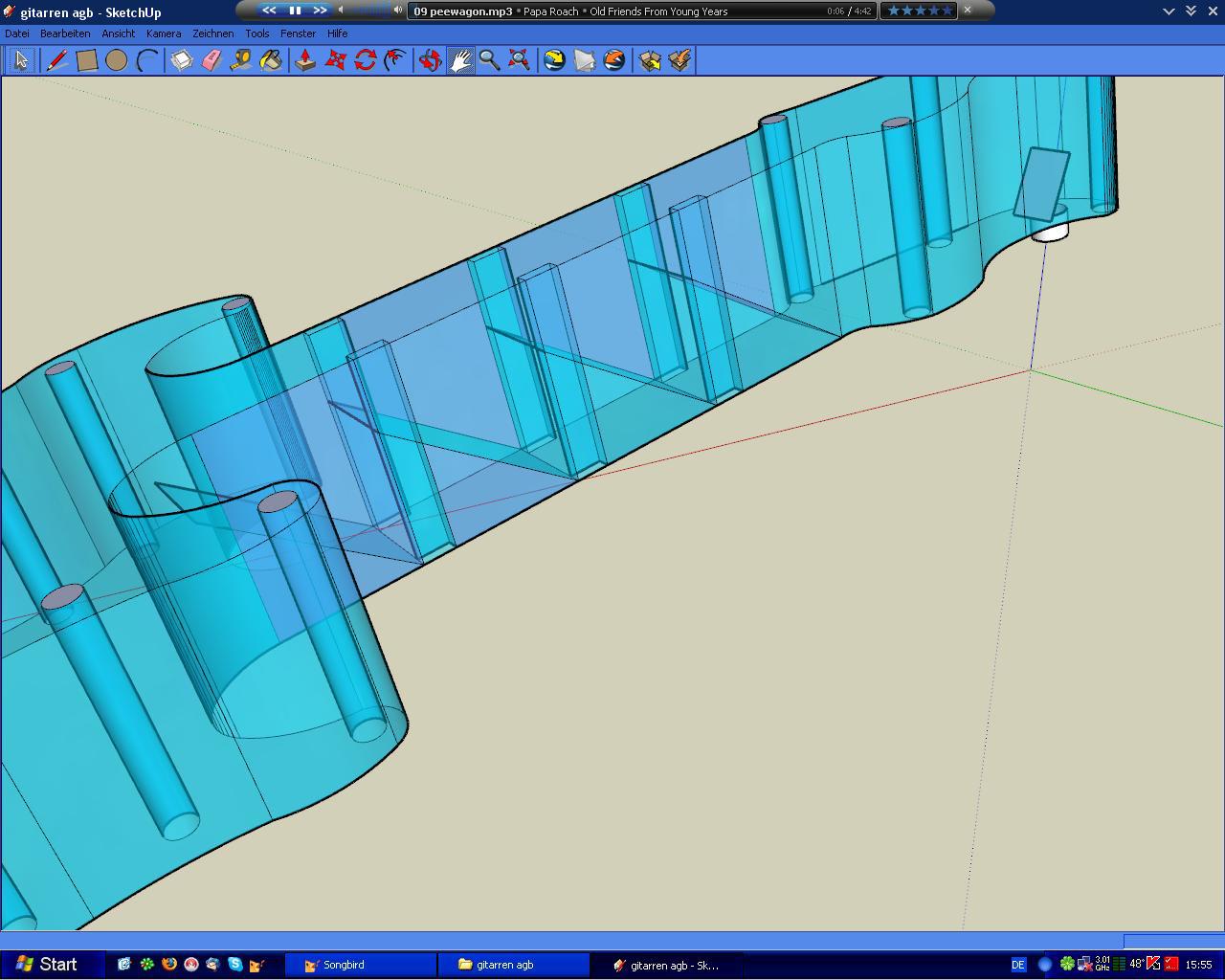Choose the Line pencil tool
1225x980 pixels.
click(x=56, y=61)
